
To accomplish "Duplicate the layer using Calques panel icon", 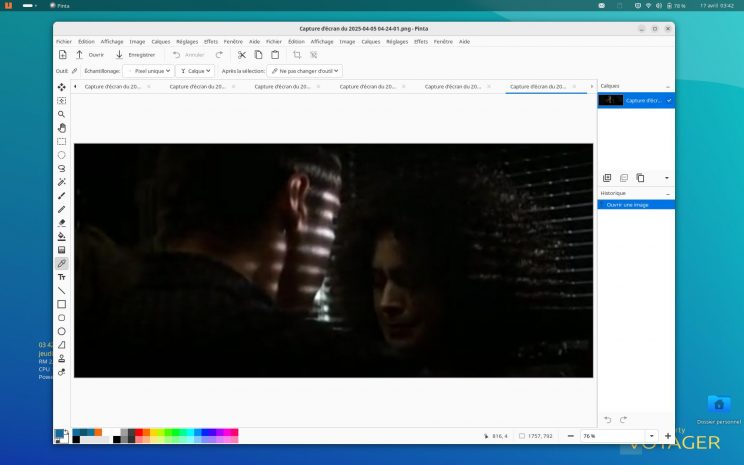I will pos(641,178).
